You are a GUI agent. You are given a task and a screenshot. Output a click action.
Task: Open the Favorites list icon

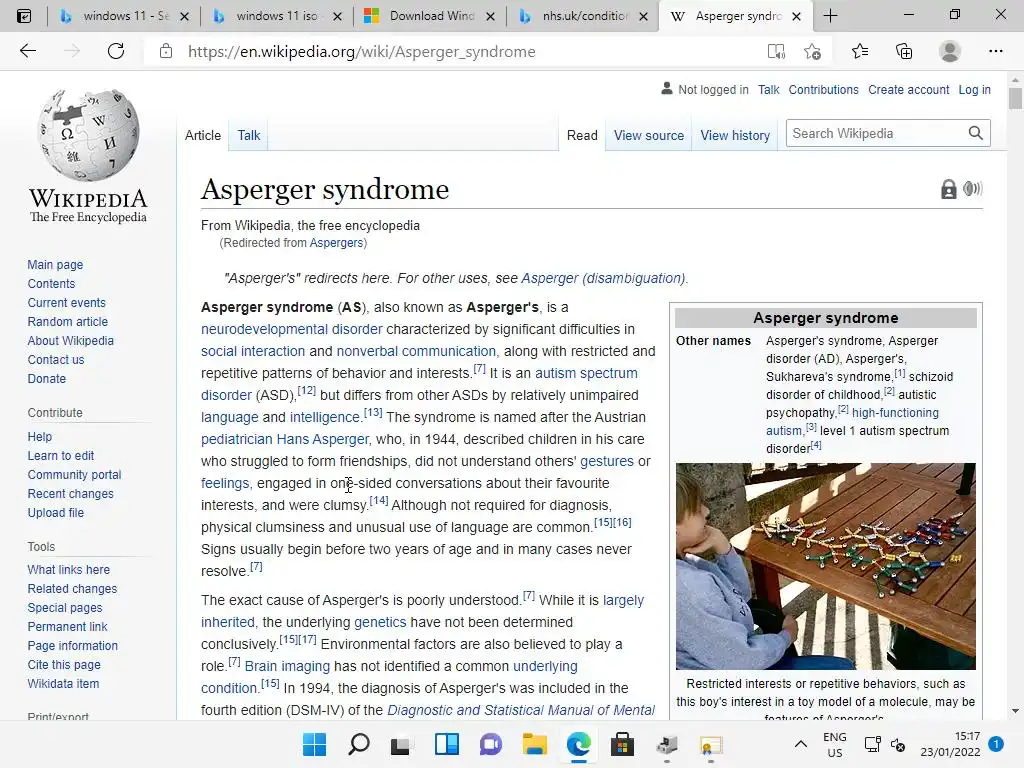(x=860, y=51)
